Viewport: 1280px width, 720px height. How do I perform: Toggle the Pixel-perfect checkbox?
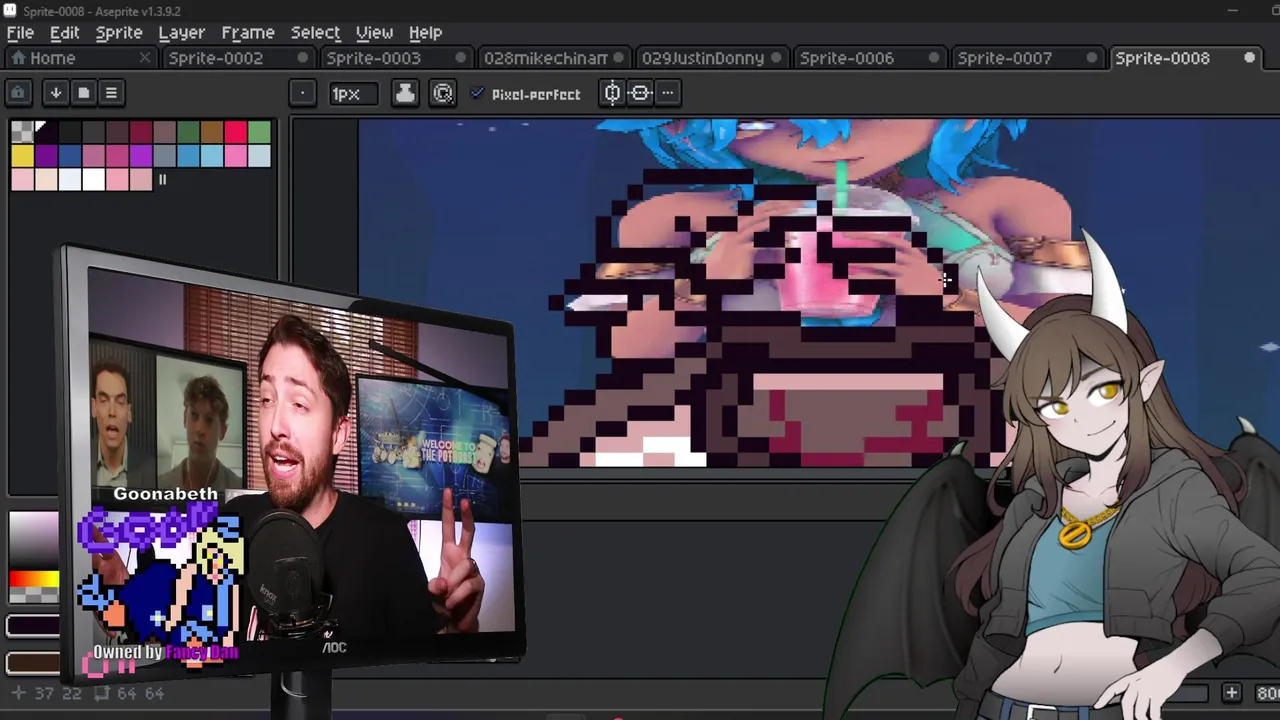(526, 94)
